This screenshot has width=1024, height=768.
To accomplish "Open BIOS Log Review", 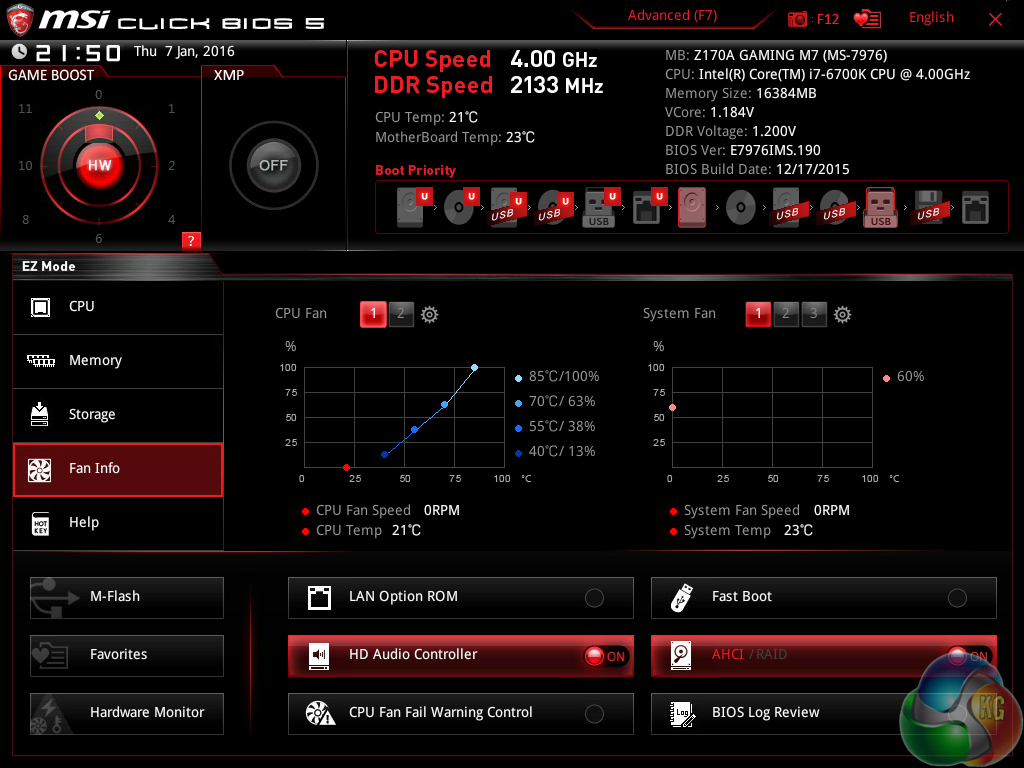I will [824, 714].
